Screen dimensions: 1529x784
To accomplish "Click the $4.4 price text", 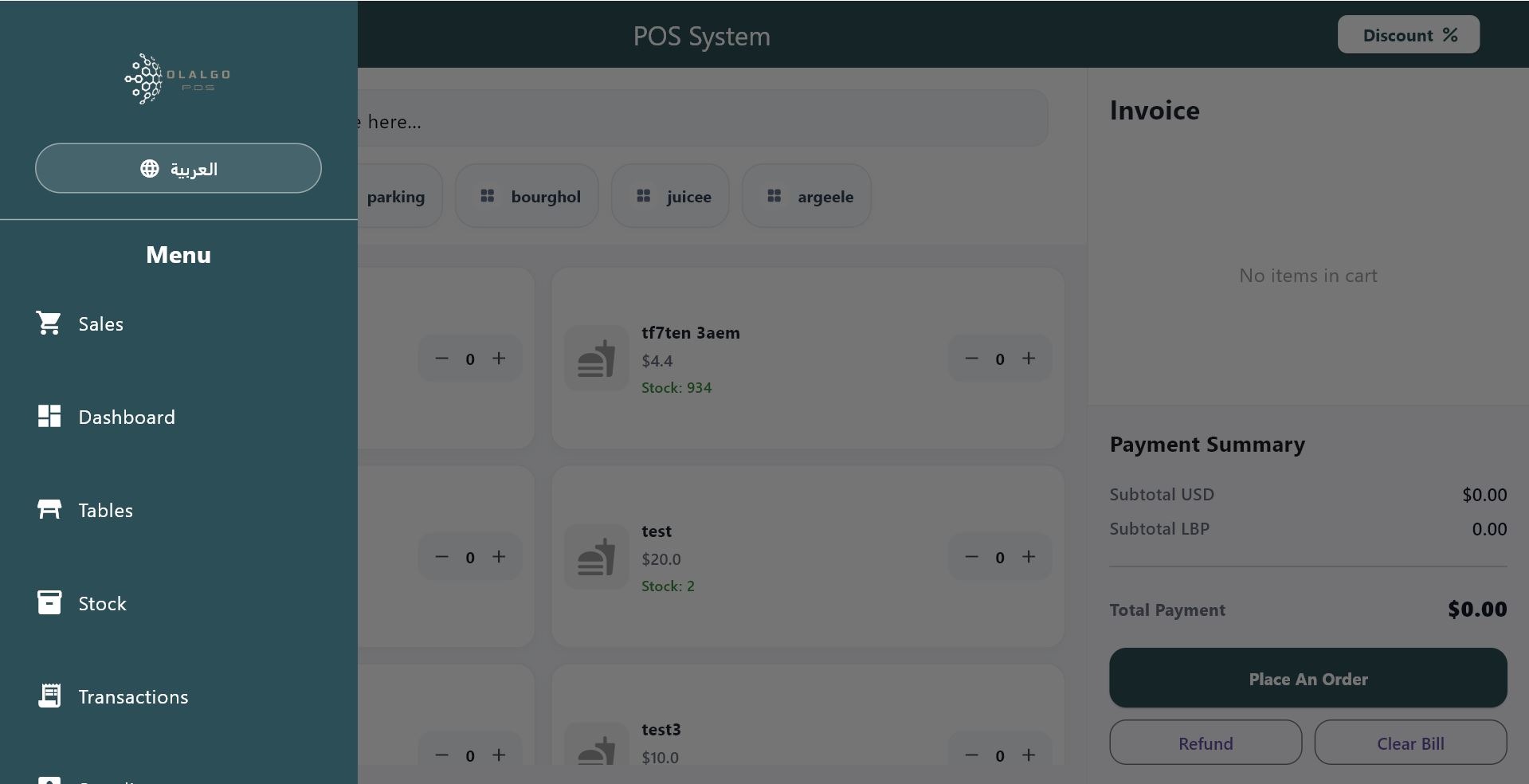I will click(x=657, y=361).
